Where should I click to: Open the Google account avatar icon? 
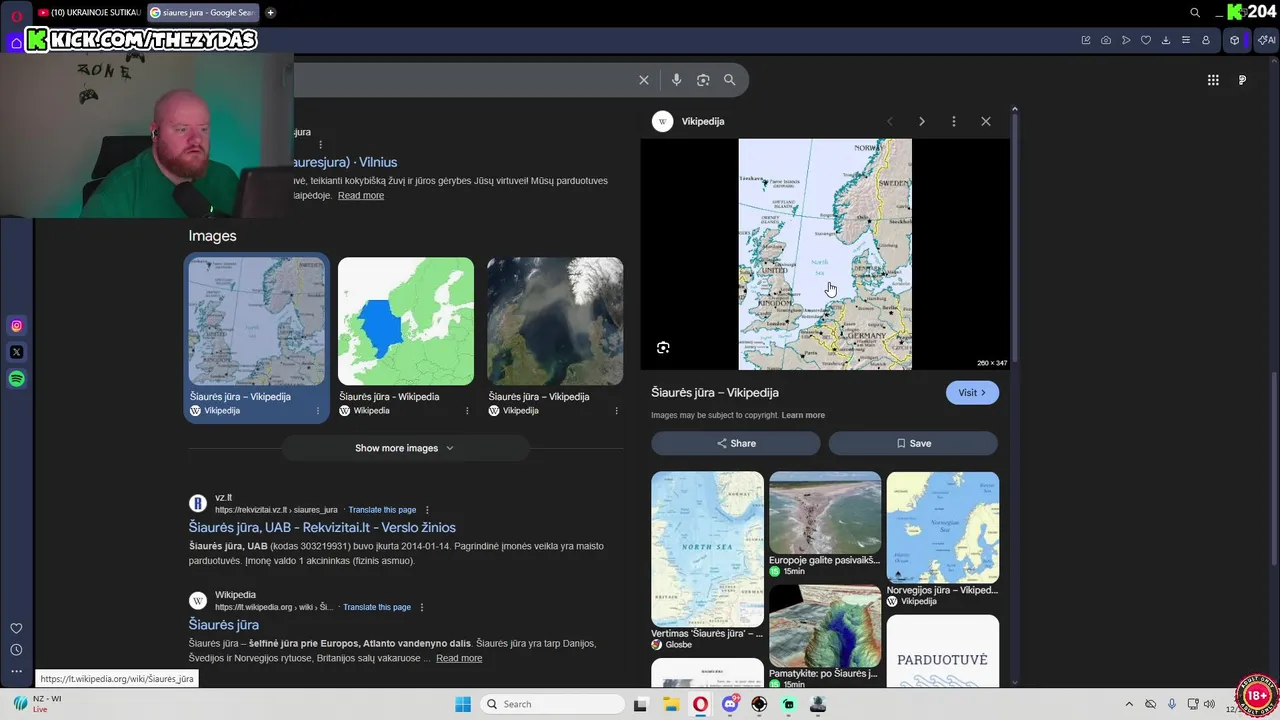point(1242,80)
